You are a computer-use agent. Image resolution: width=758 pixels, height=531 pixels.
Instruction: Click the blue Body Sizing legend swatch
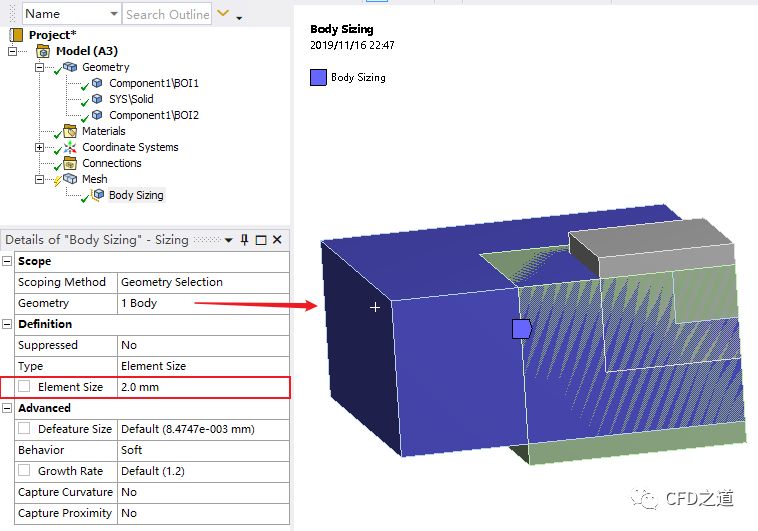(318, 77)
